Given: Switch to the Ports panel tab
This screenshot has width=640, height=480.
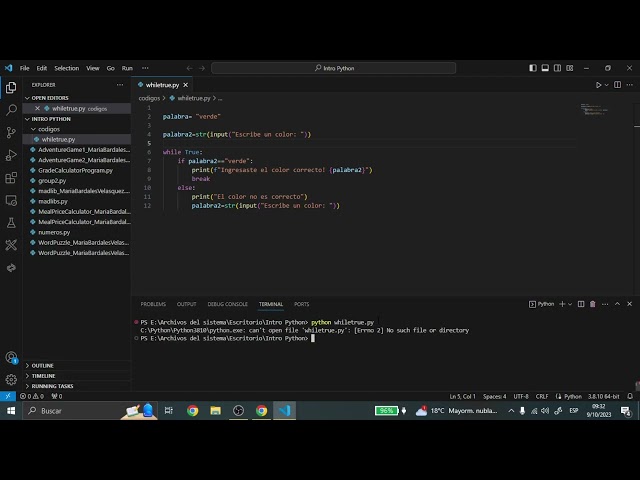Looking at the screenshot, I should [x=302, y=304].
